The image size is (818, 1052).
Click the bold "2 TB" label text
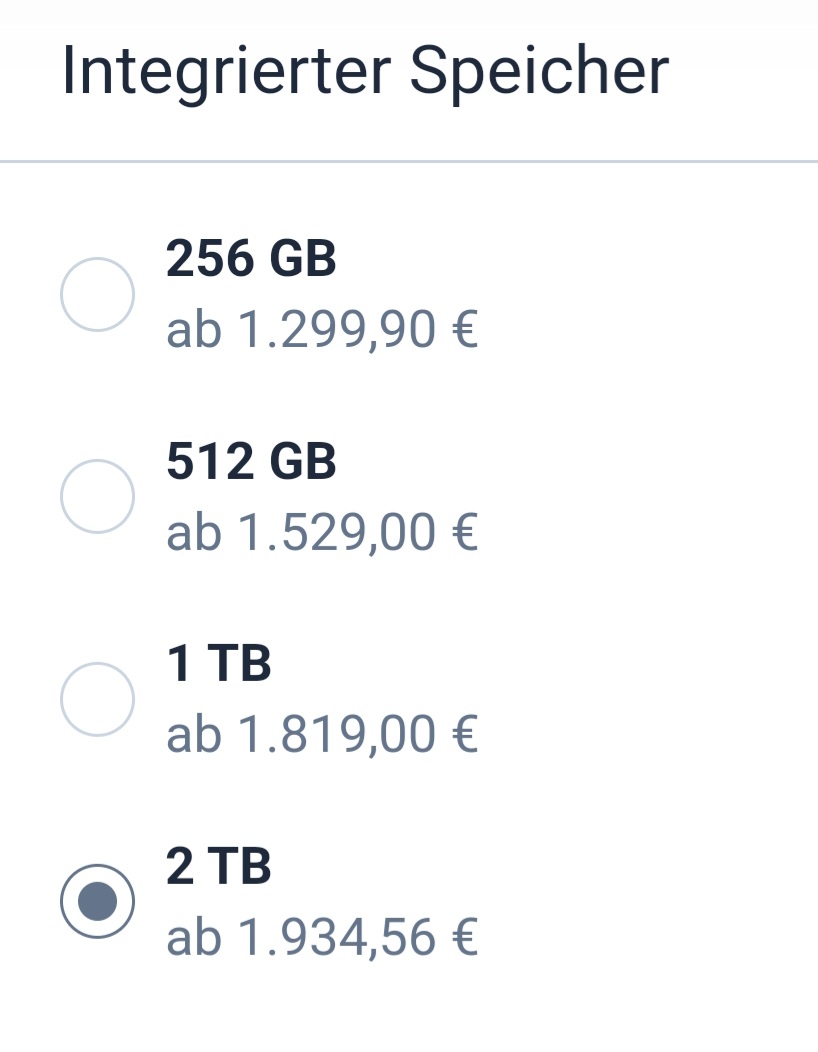[219, 865]
